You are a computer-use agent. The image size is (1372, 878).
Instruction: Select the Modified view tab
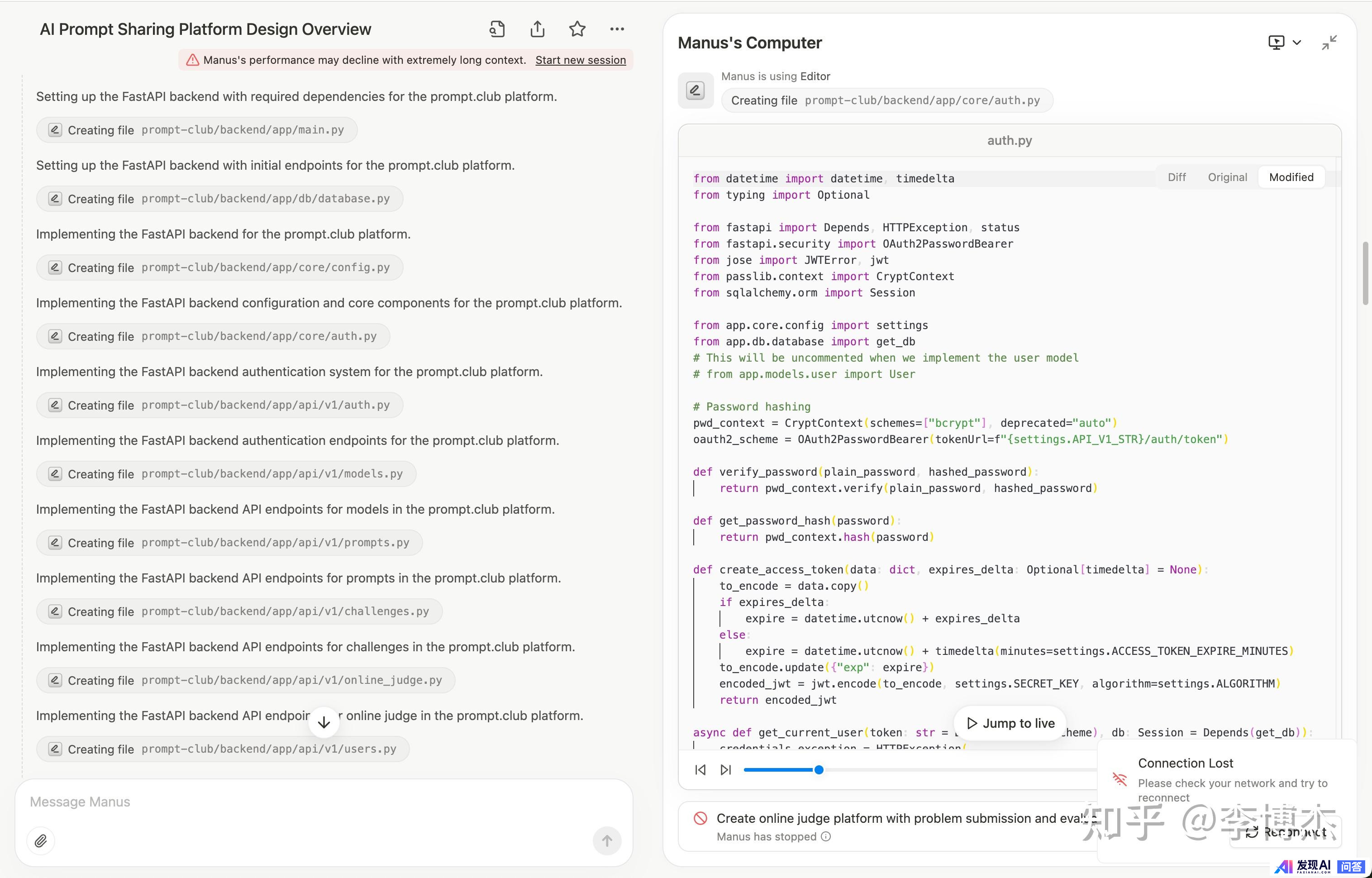[1291, 177]
